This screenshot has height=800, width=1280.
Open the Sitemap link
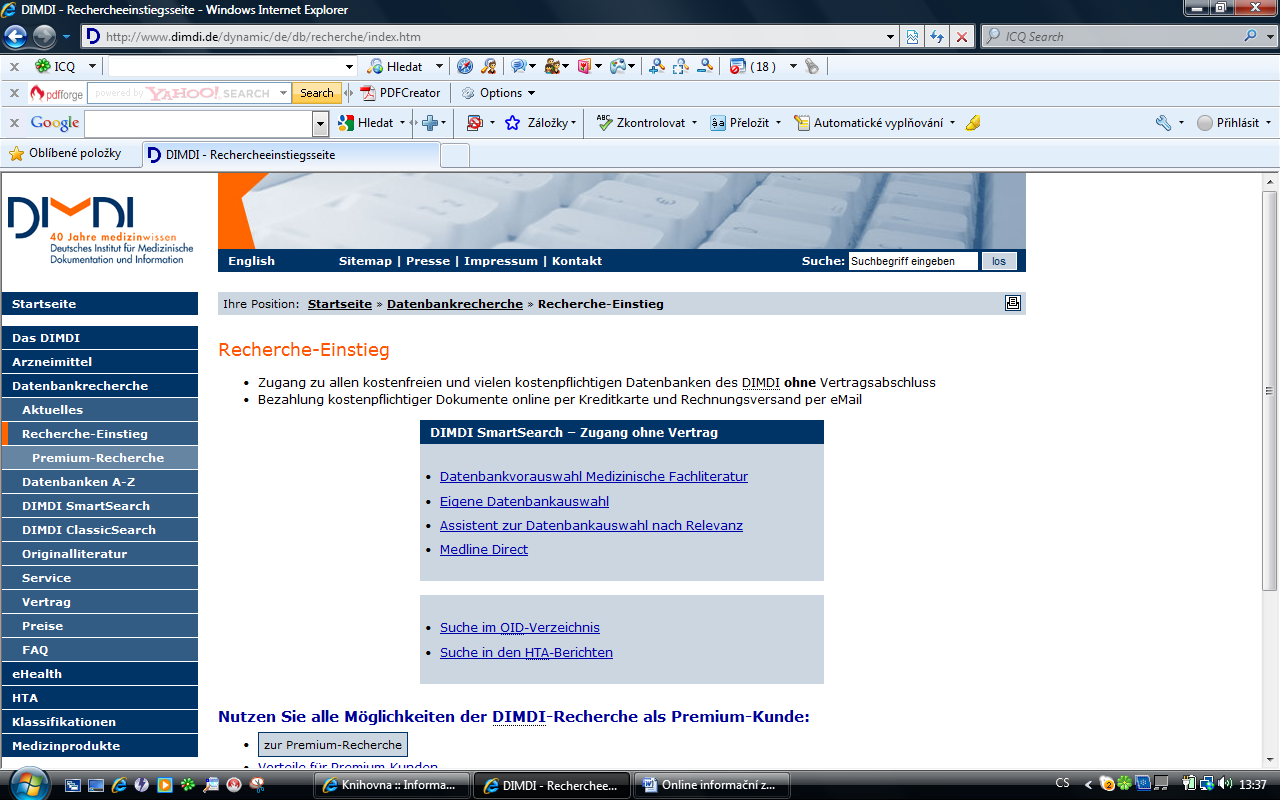click(365, 261)
